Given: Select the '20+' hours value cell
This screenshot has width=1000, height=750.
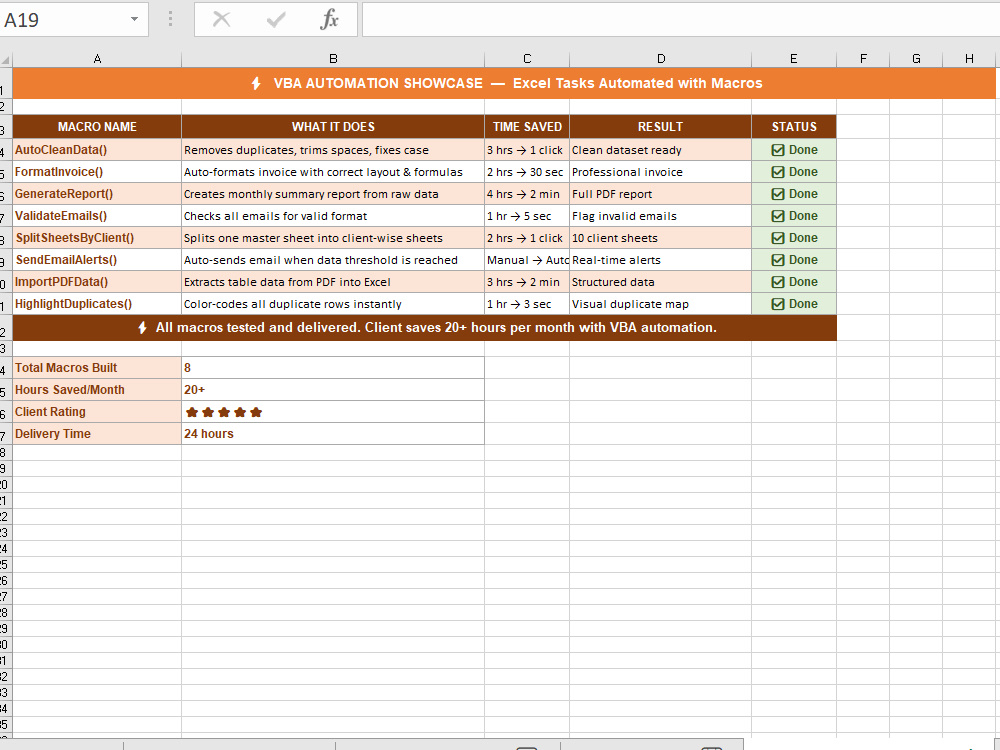Looking at the screenshot, I should (x=333, y=390).
